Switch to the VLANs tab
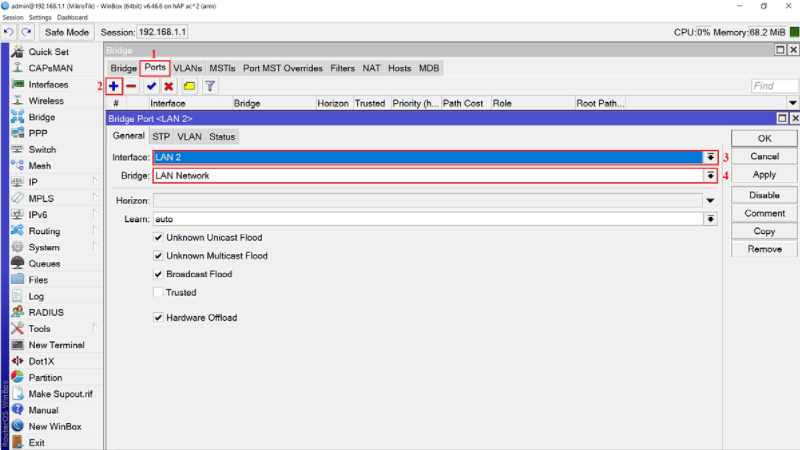The width and height of the screenshot is (800, 450). tap(187, 68)
